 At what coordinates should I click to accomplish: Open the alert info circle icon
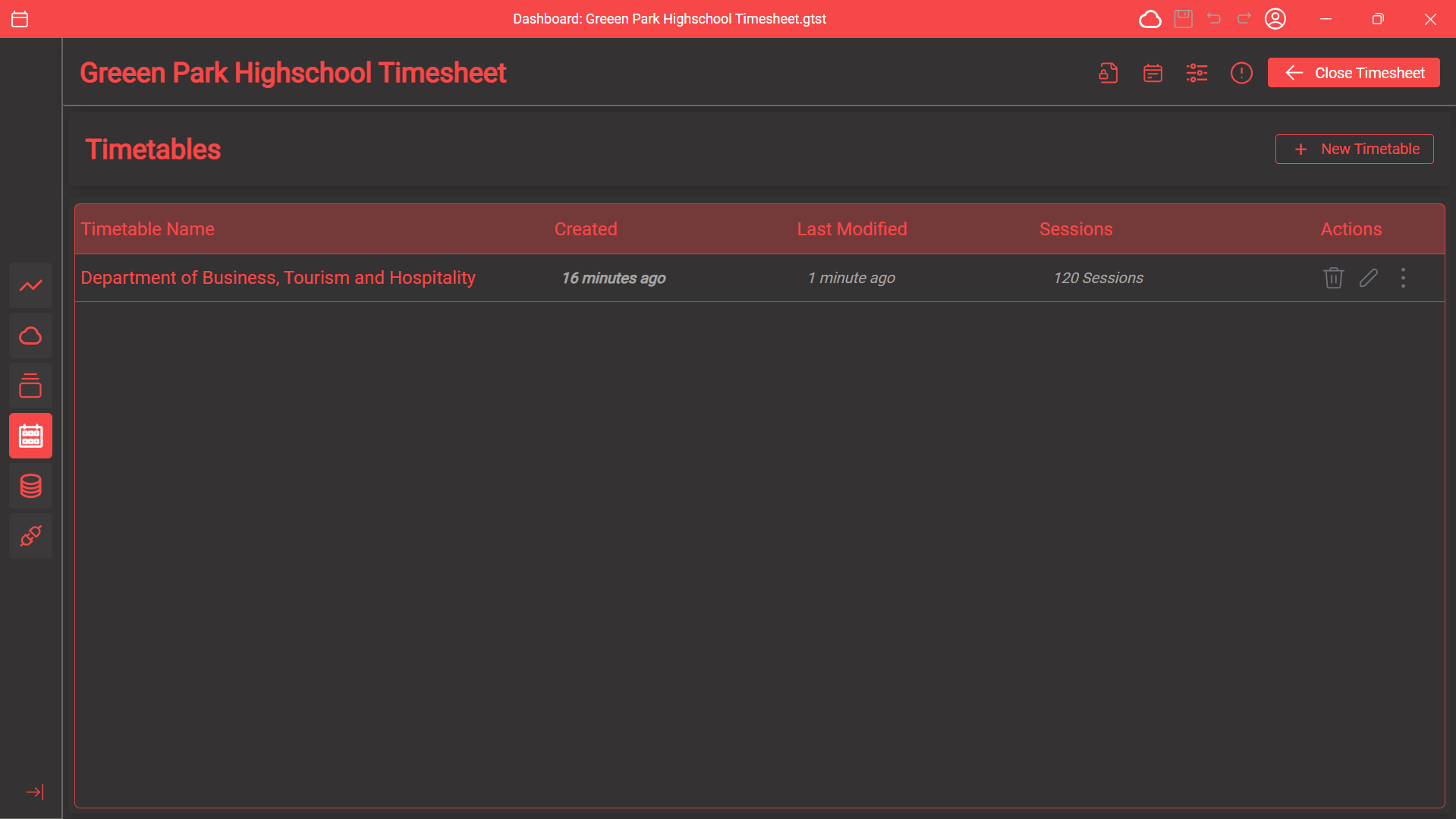(x=1241, y=73)
